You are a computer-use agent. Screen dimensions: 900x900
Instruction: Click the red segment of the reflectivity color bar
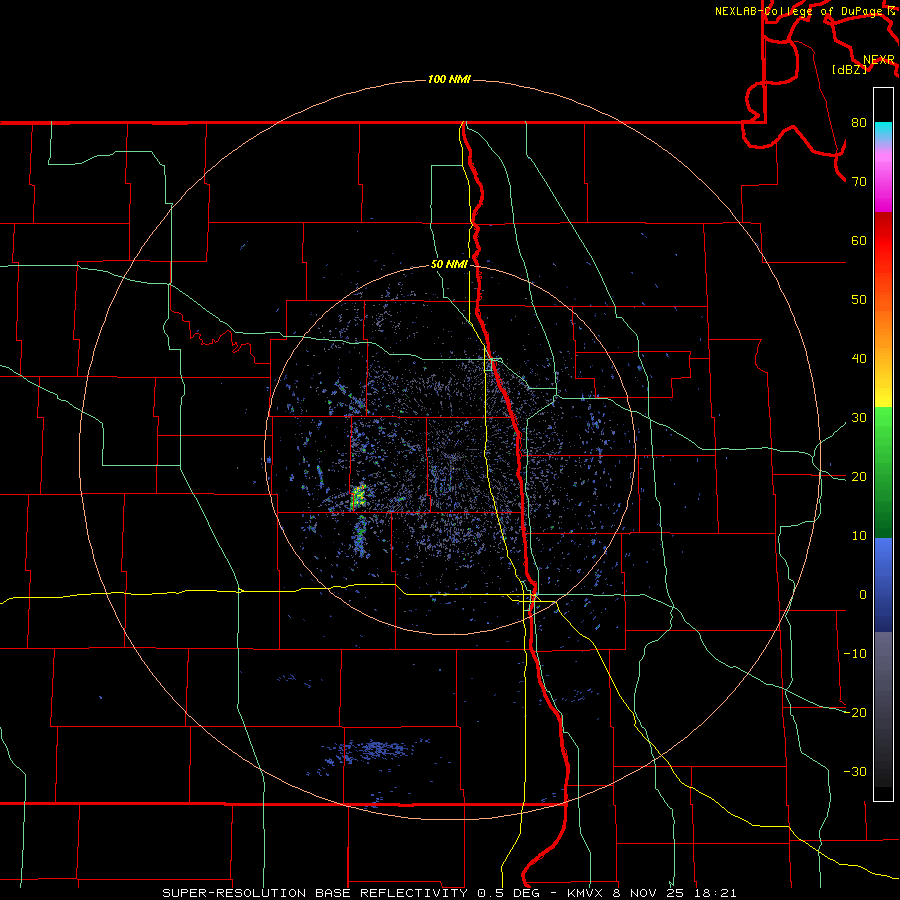coord(883,241)
